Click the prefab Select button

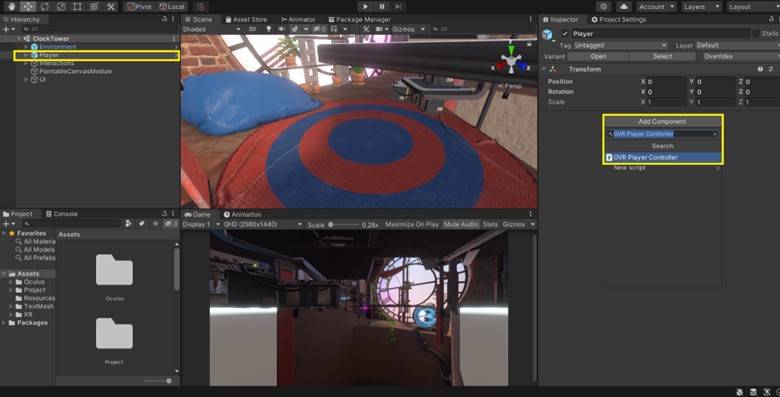662,56
